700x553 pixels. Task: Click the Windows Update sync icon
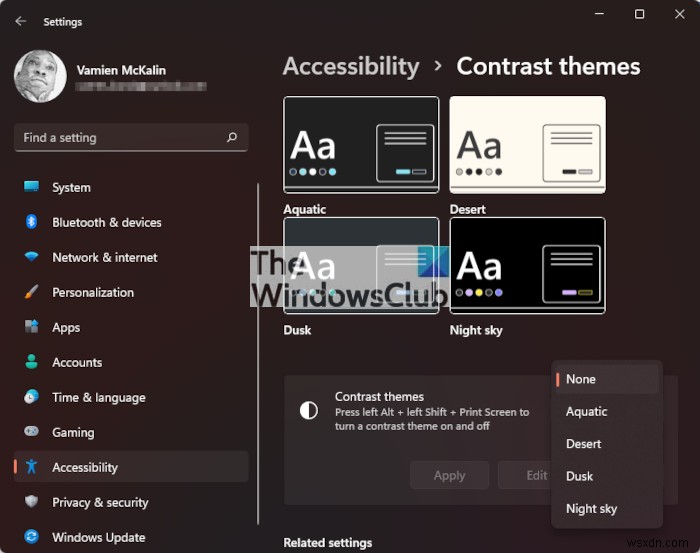(31, 536)
